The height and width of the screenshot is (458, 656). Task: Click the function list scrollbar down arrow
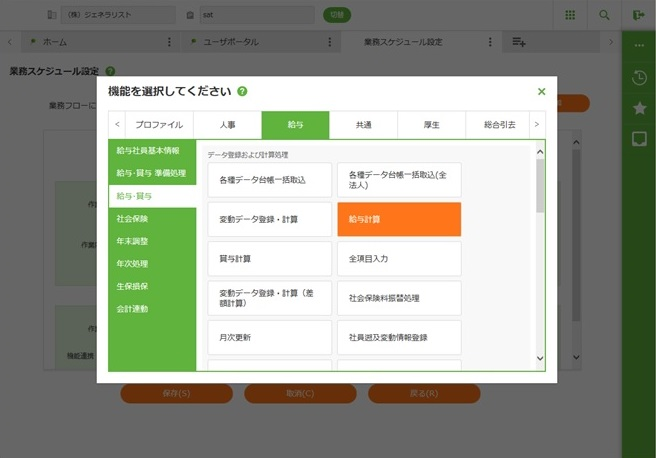540,357
